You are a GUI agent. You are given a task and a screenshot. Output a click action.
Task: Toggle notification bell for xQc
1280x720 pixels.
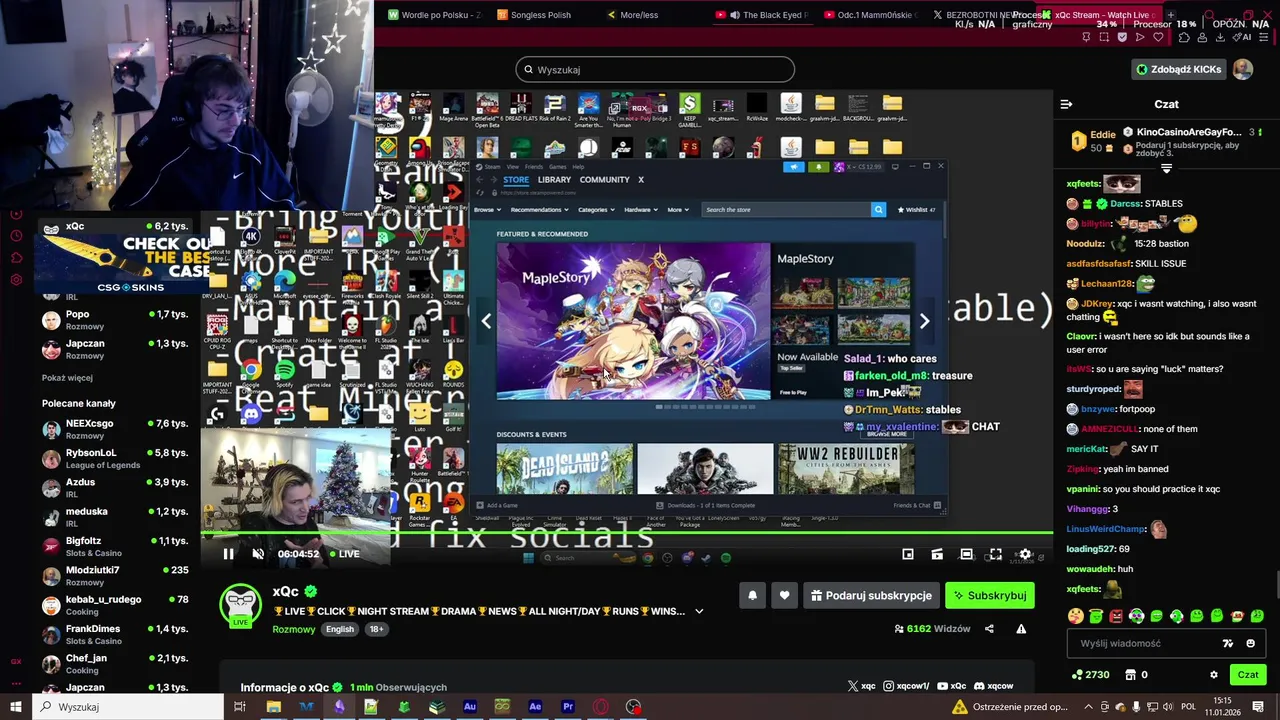pos(752,595)
